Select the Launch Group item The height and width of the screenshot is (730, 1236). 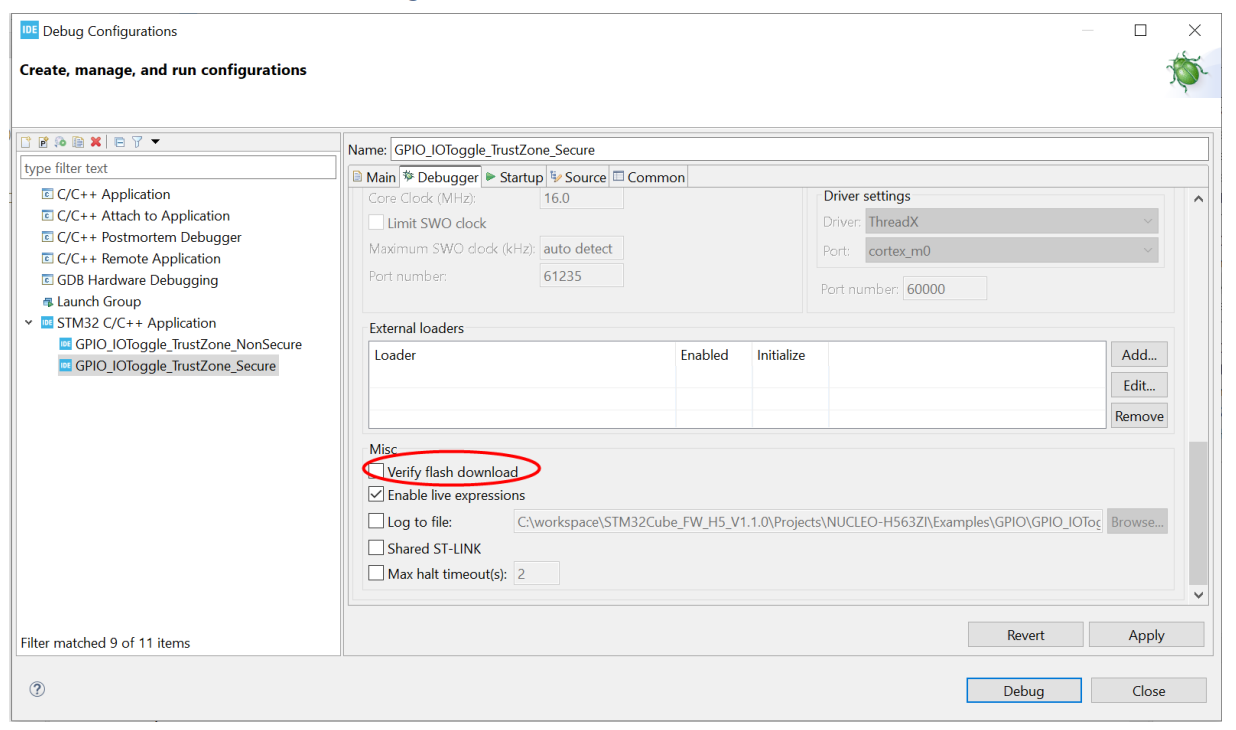pos(91,301)
